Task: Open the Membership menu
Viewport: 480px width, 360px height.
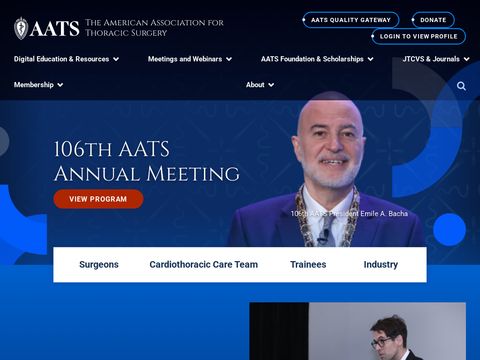Action: click(34, 85)
